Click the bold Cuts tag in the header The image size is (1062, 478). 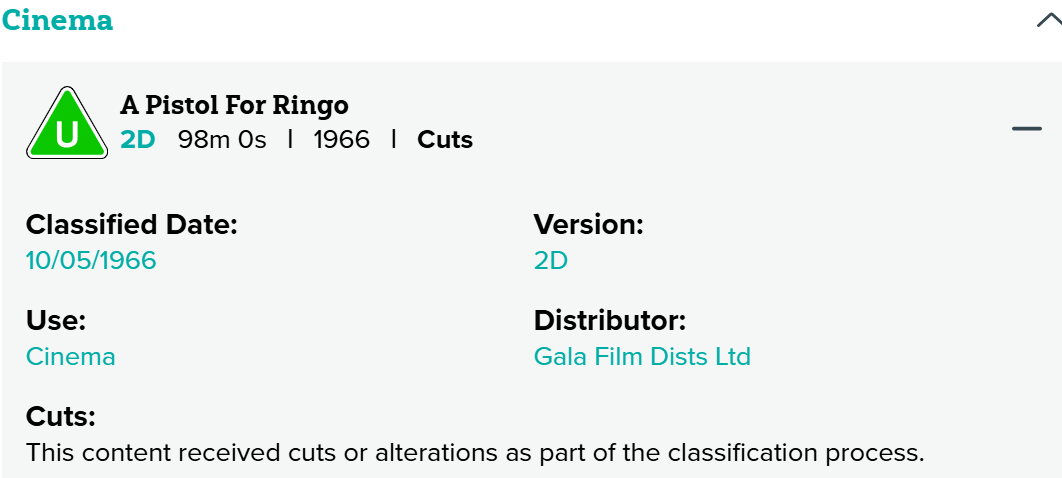(x=445, y=140)
